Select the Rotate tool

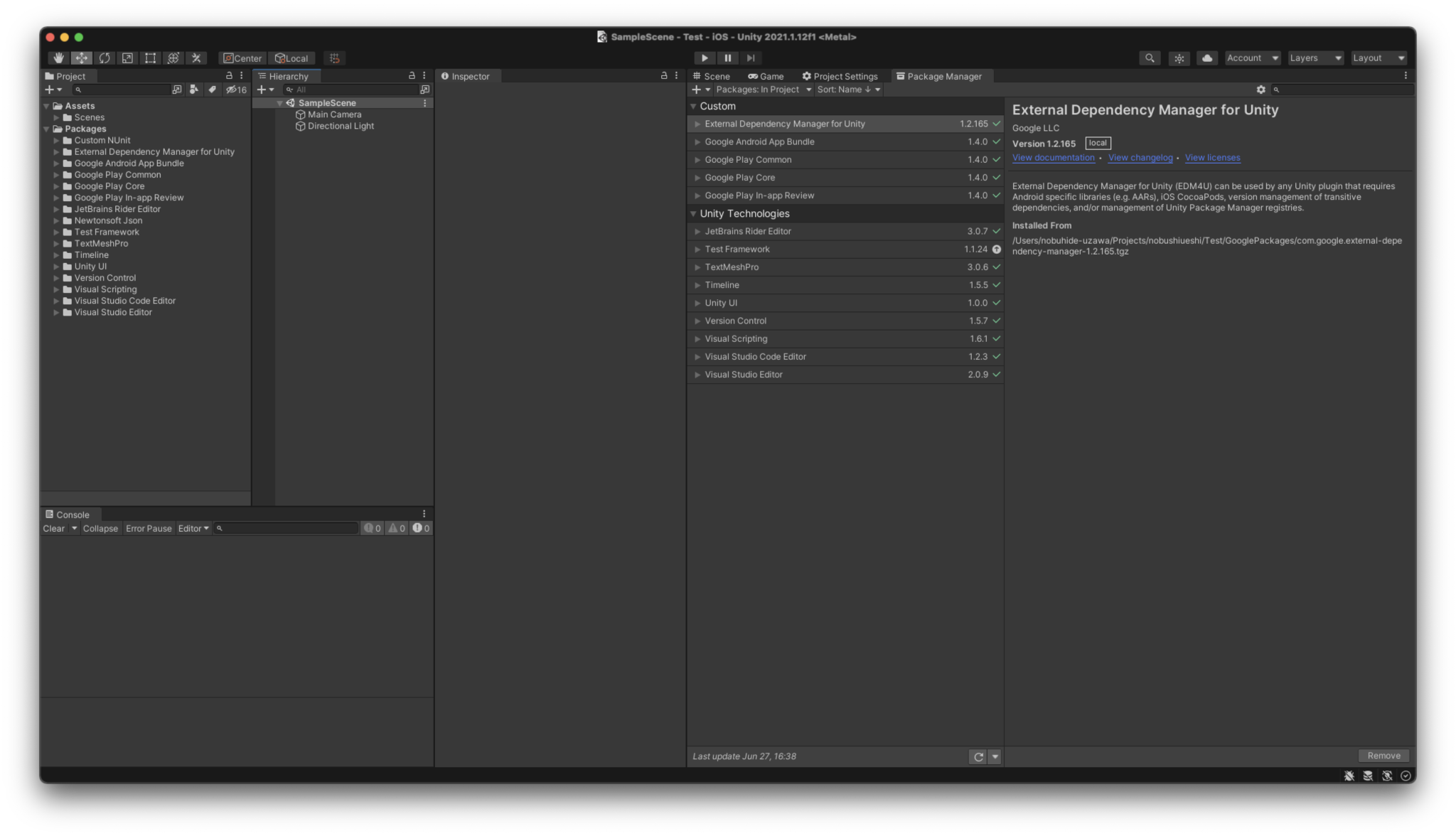tap(105, 58)
